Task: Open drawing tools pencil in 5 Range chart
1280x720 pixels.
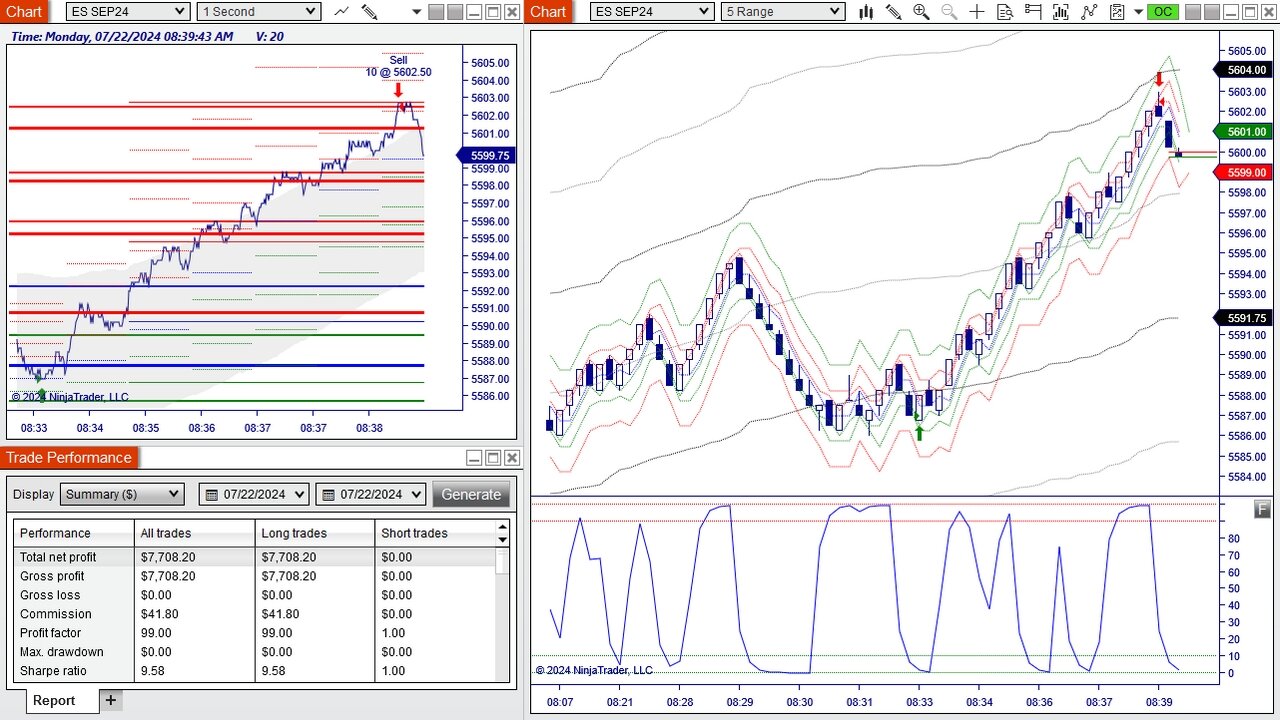Action: coord(893,12)
